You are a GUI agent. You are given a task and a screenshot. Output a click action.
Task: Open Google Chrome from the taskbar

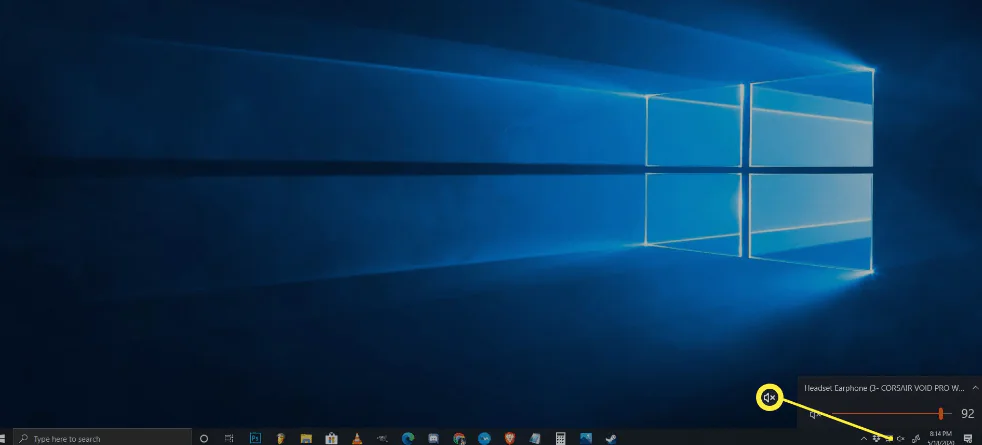coord(459,438)
